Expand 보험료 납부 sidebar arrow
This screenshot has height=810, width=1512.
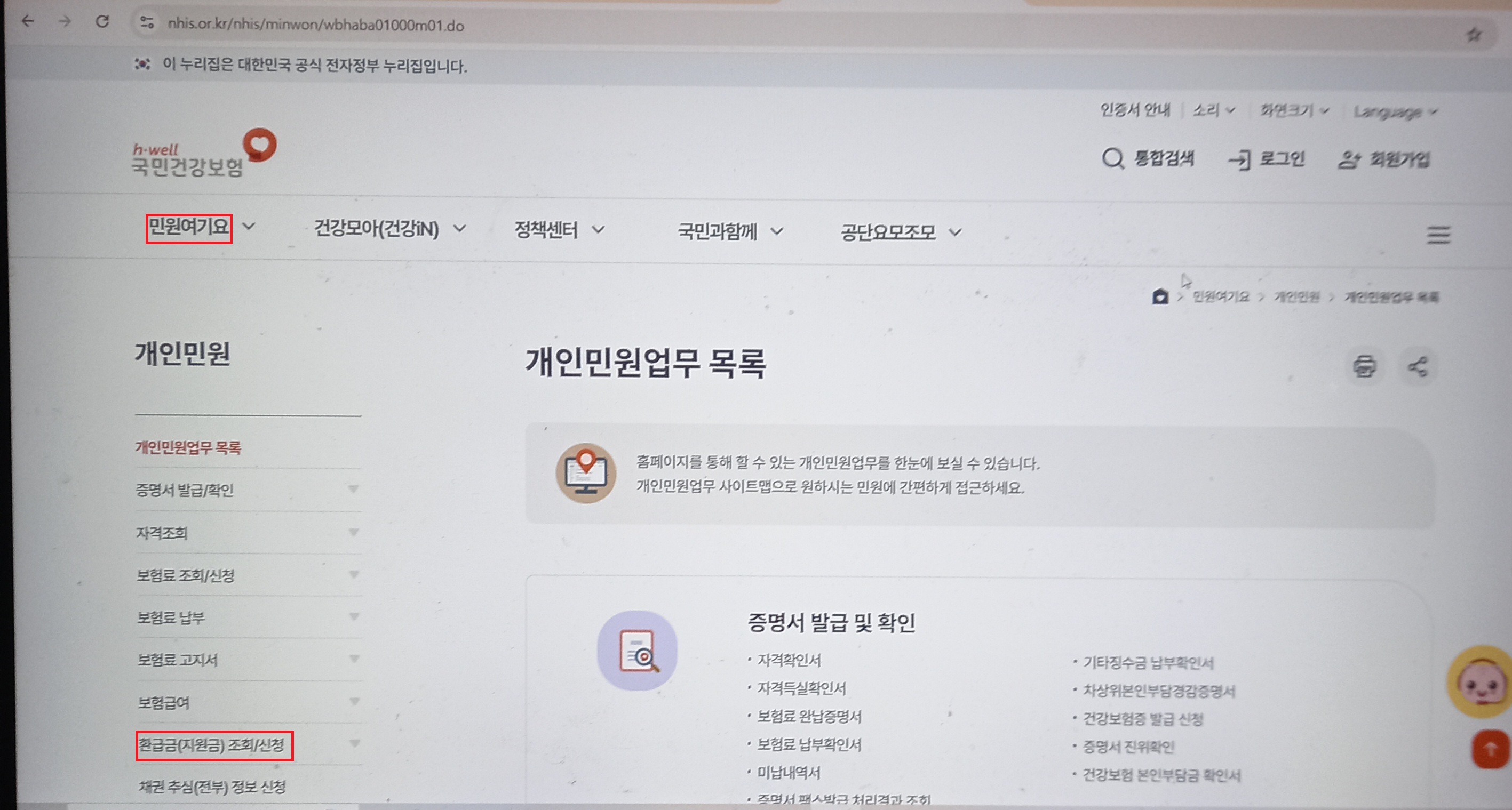[x=354, y=616]
